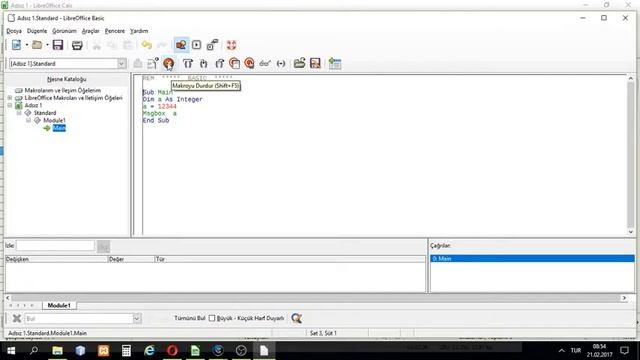
Task: Click the Save BASIC source icon
Action: coord(315,63)
